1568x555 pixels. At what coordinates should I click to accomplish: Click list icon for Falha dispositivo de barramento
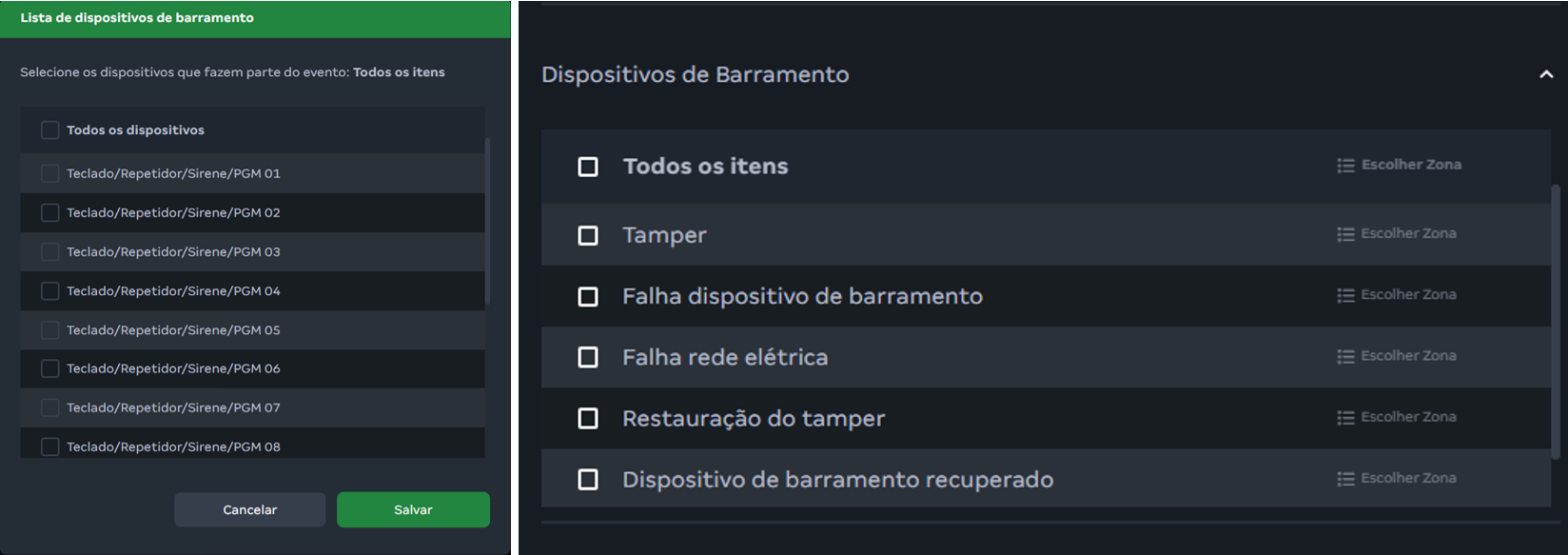[x=1345, y=295]
